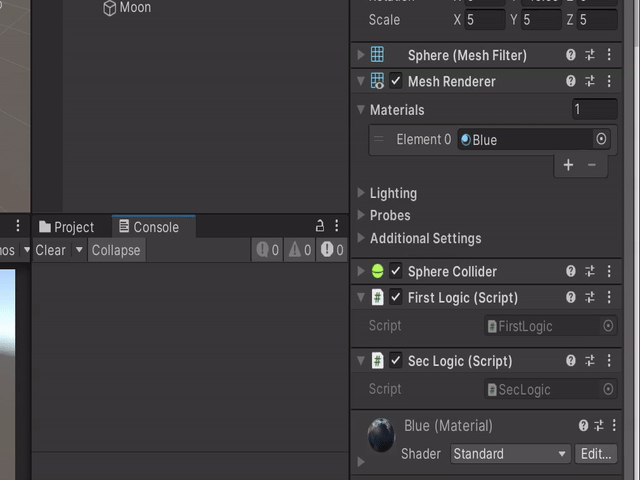Toggle Collapse in the console

coord(116,250)
